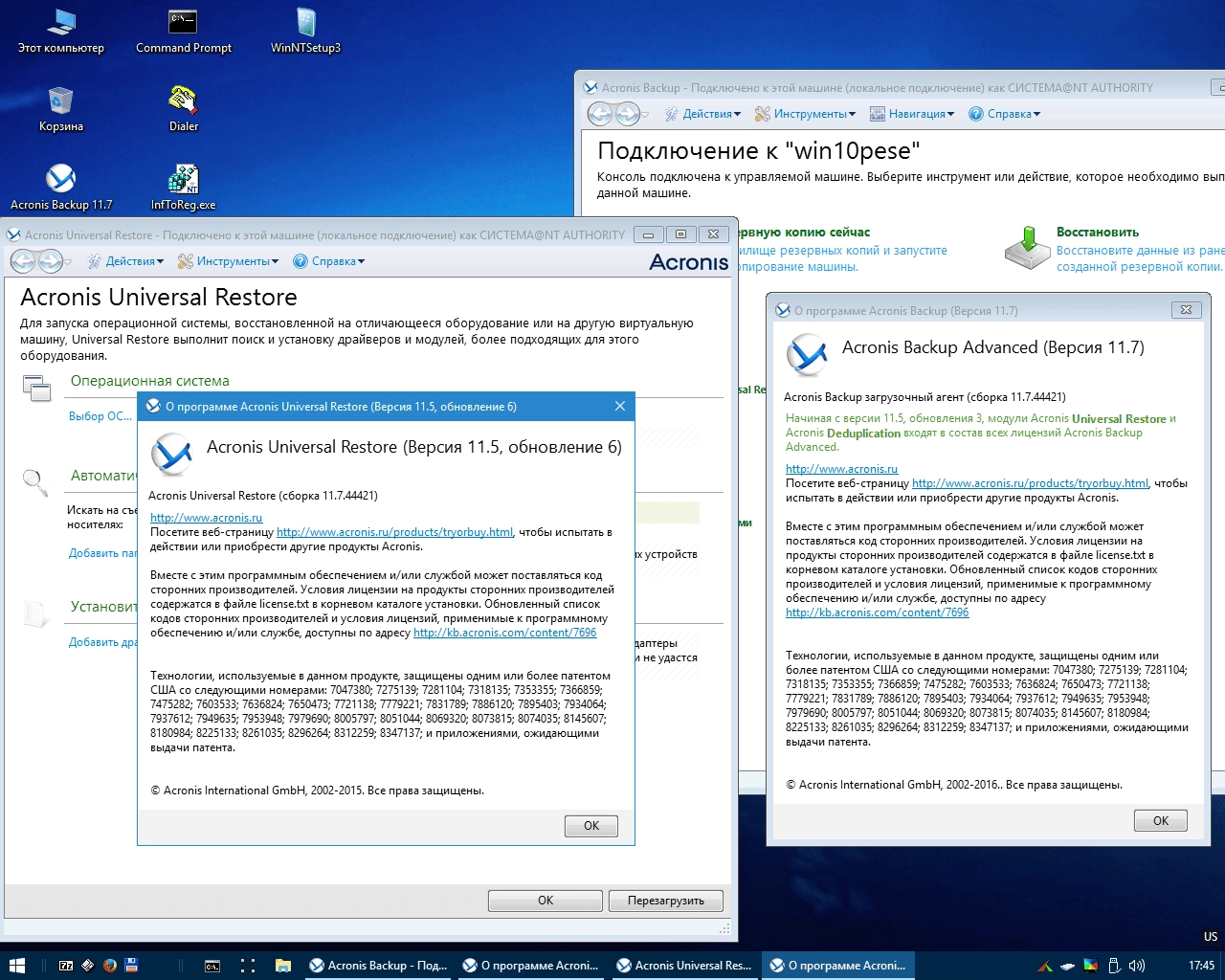
Task: Open kb.acronis.com/content/7696 link in Backup Advanced dialog
Action: pos(877,612)
